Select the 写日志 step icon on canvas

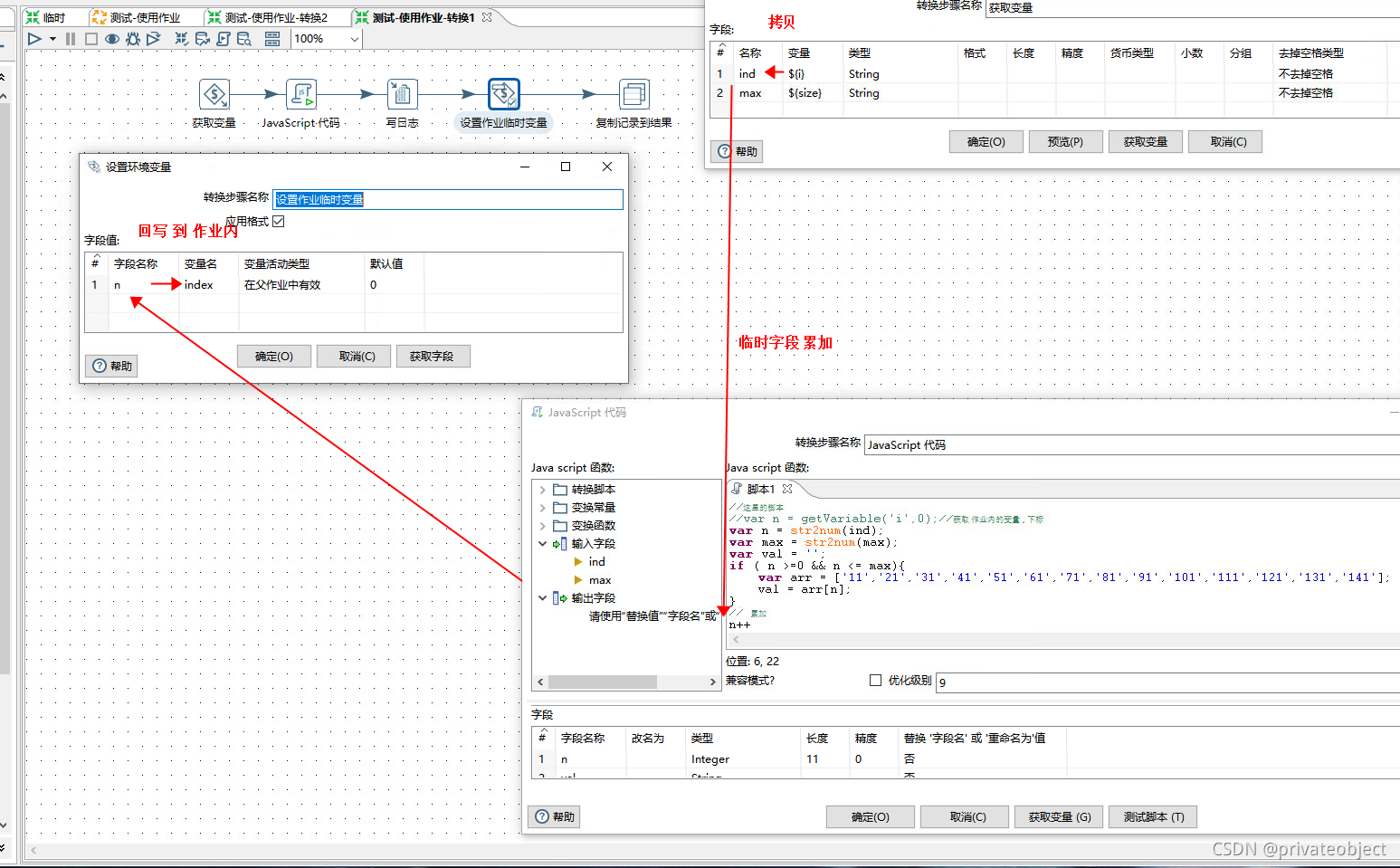(403, 94)
